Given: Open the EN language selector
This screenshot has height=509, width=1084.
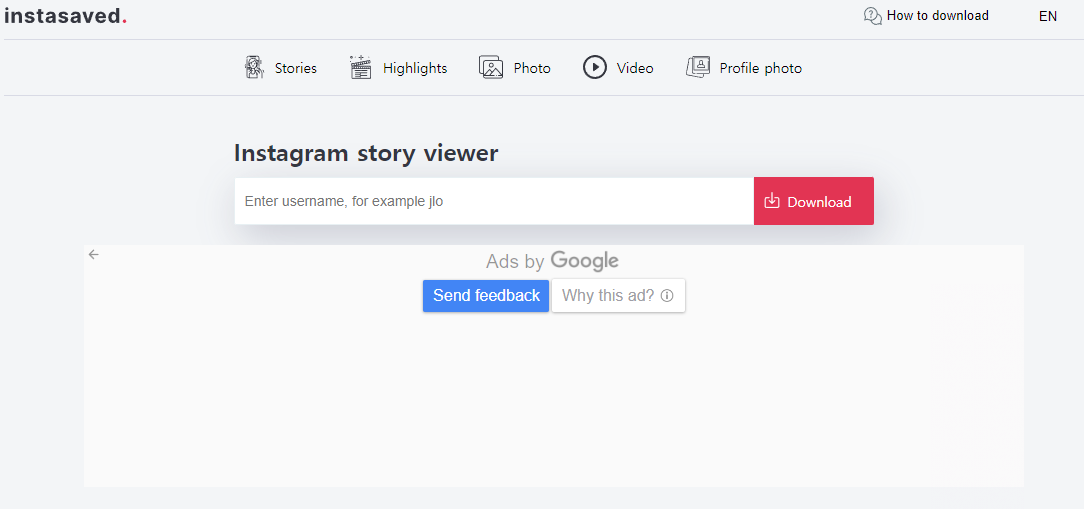Looking at the screenshot, I should click(x=1047, y=16).
